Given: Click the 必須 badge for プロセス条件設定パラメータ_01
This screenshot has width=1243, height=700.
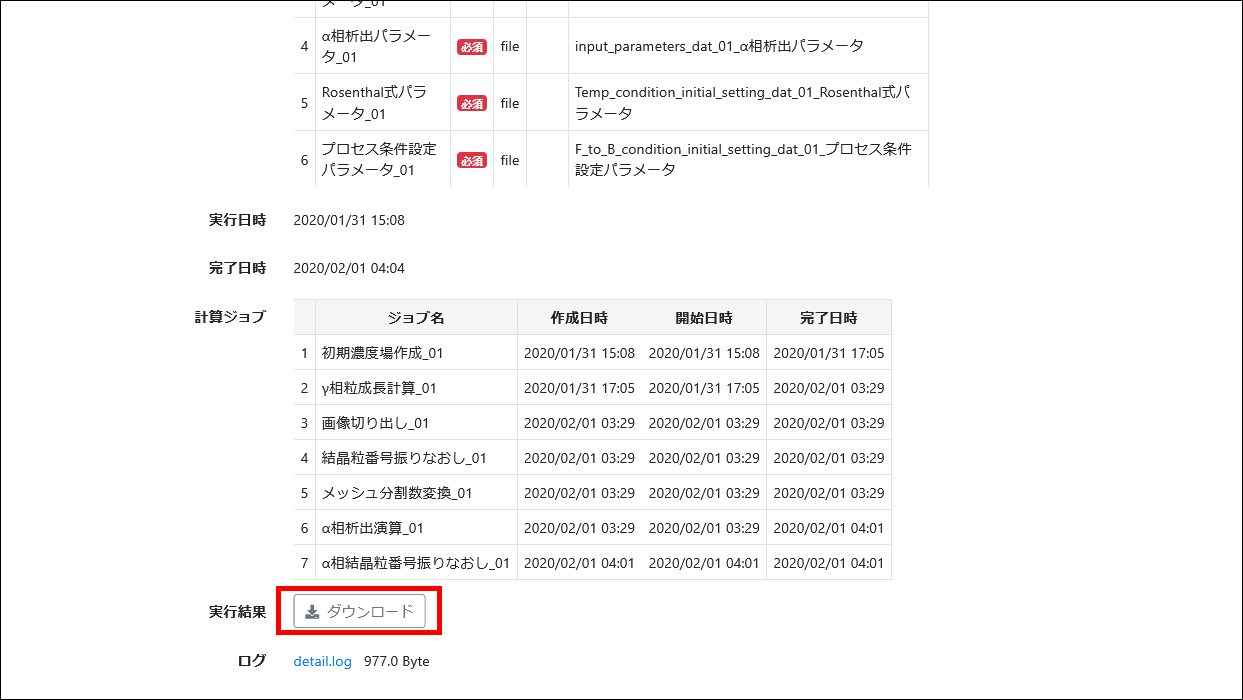Looking at the screenshot, I should click(x=471, y=160).
